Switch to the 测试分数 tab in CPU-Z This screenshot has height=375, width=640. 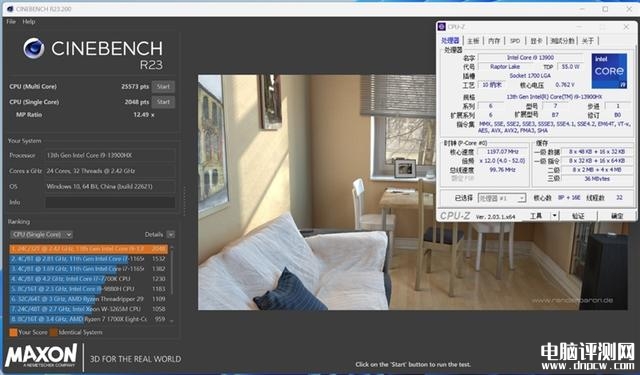pos(562,41)
